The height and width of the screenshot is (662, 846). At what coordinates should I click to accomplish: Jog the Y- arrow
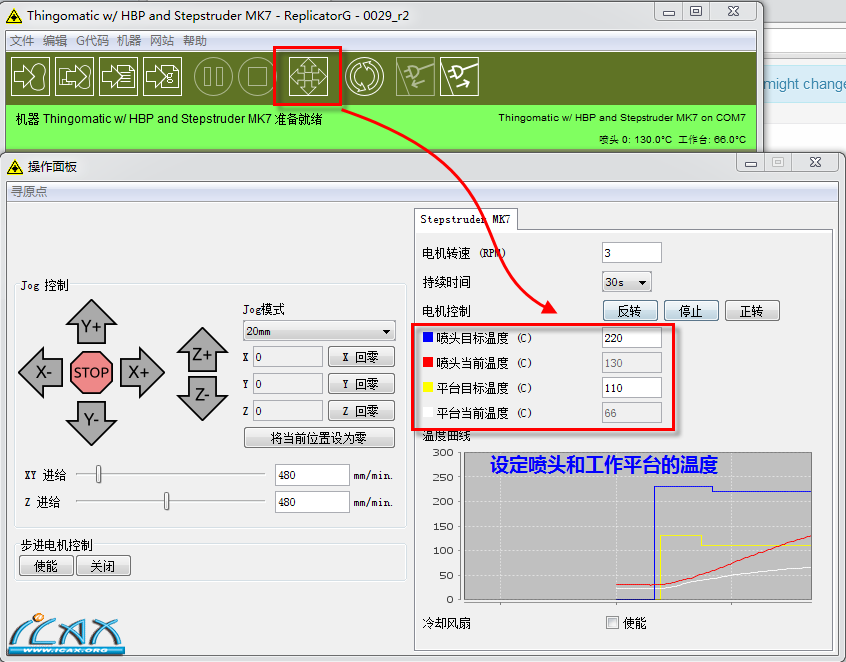(x=91, y=423)
